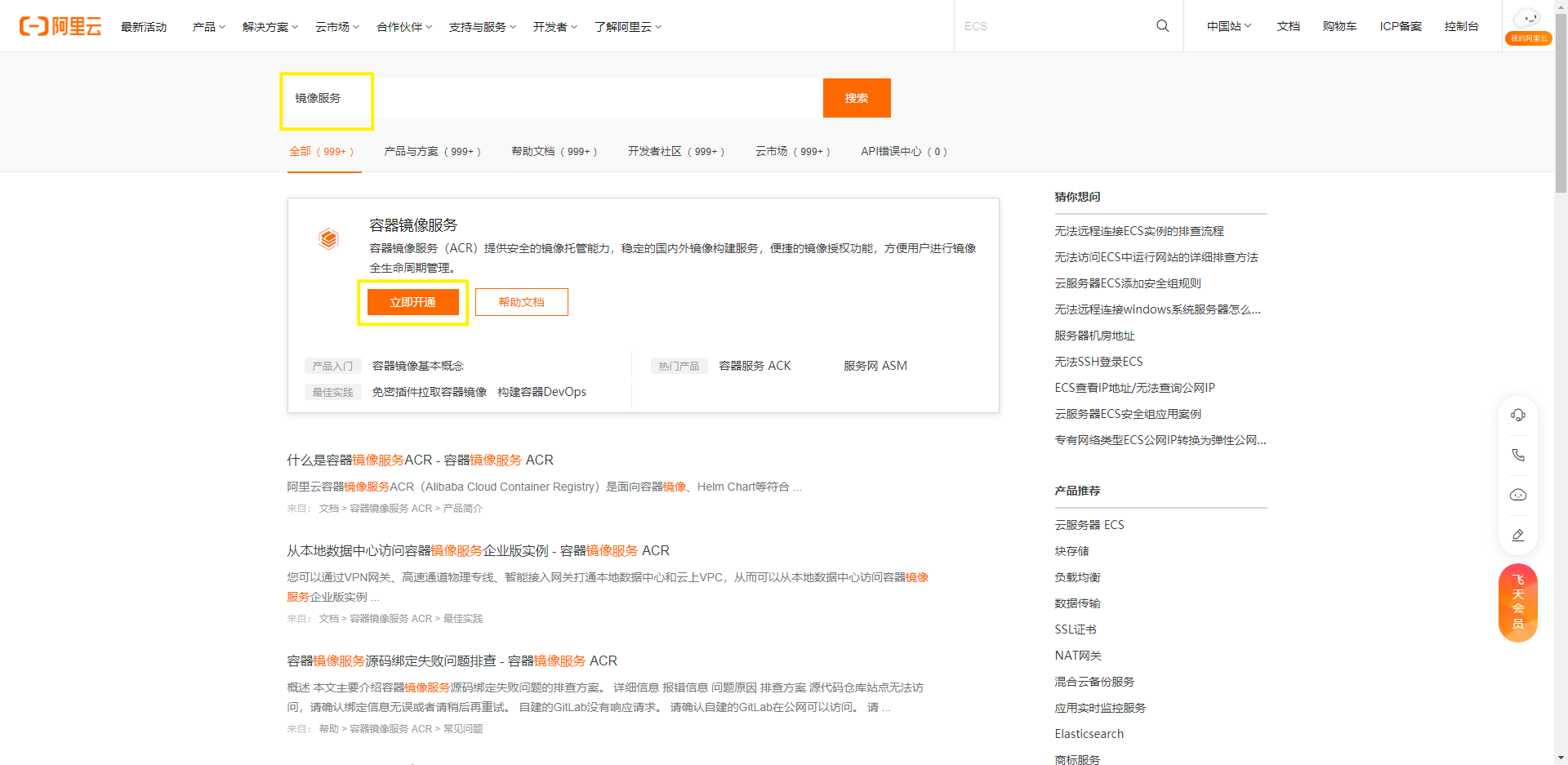Image resolution: width=1568 pixels, height=765 pixels.
Task: Click 无法访问ECS中运行网站的详细排查方法
Action: [1156, 257]
